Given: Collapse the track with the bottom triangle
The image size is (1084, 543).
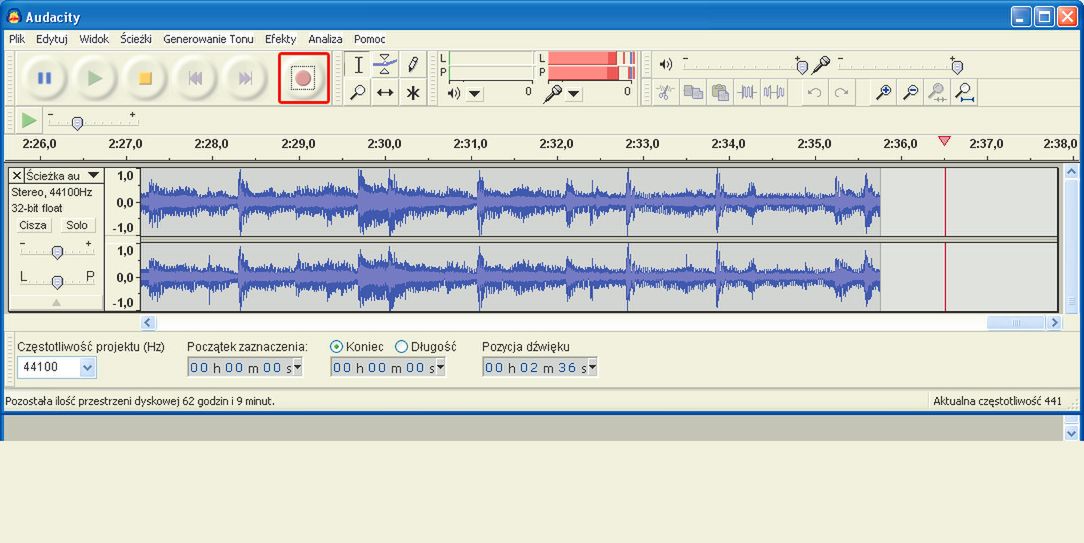Looking at the screenshot, I should (56, 302).
